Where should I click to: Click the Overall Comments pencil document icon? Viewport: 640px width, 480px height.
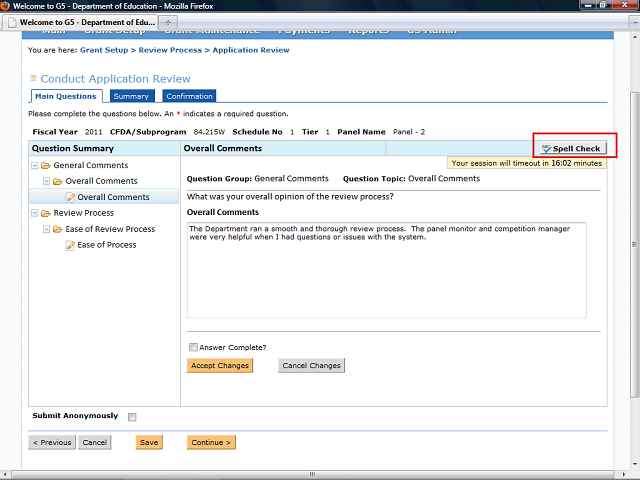(70, 197)
